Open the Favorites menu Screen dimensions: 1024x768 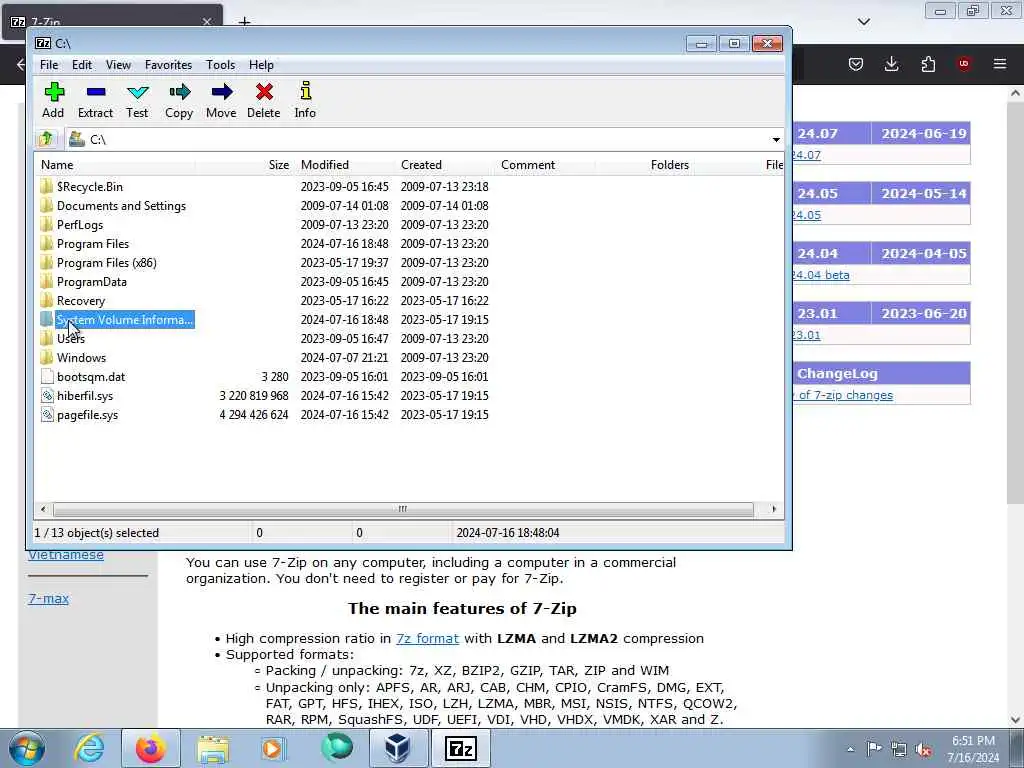point(168,65)
